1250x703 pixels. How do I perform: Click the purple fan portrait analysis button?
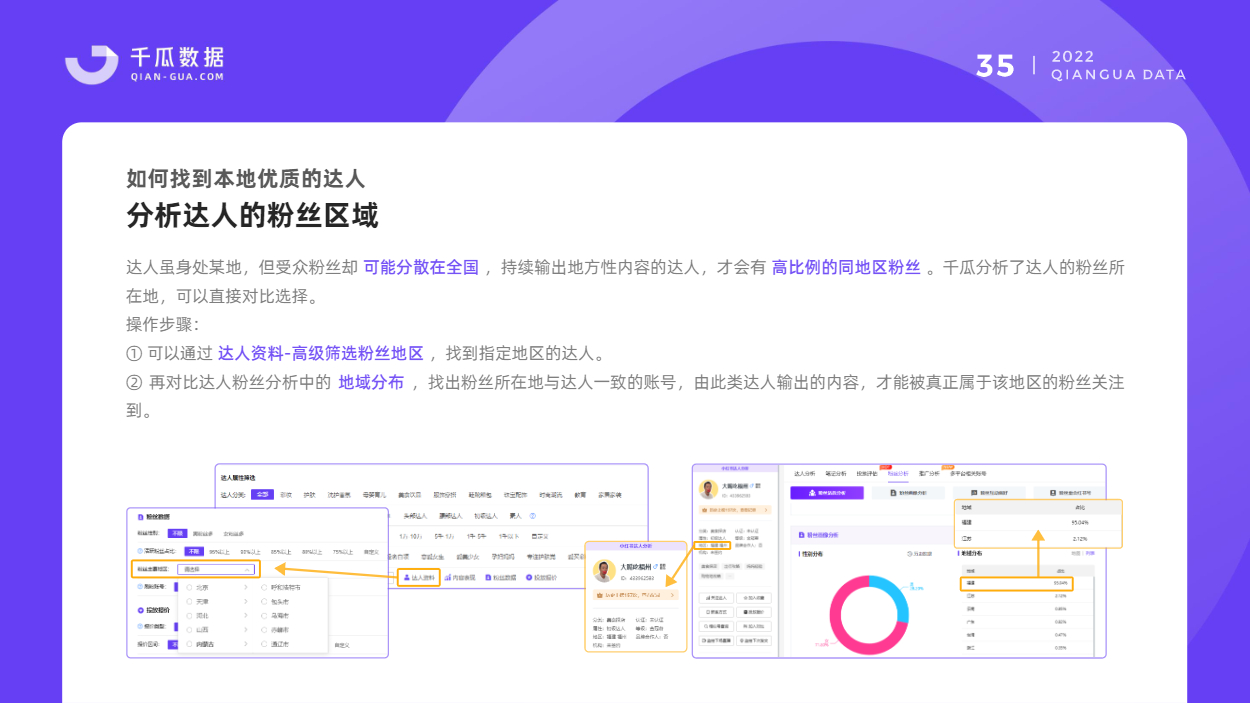(x=827, y=493)
